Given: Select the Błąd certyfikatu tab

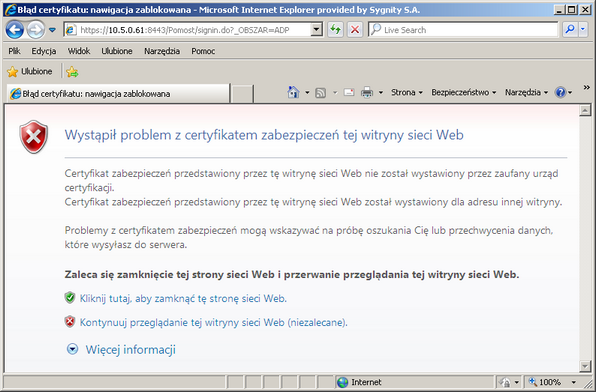Looking at the screenshot, I should [x=118, y=94].
